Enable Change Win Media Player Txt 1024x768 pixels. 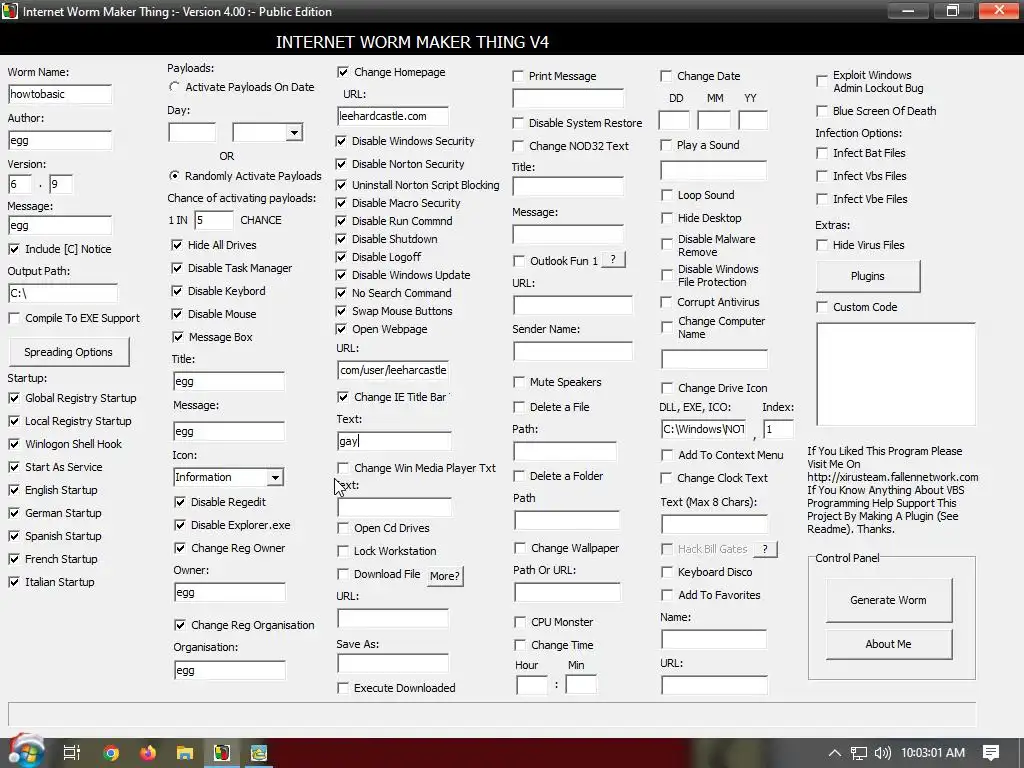click(x=343, y=468)
